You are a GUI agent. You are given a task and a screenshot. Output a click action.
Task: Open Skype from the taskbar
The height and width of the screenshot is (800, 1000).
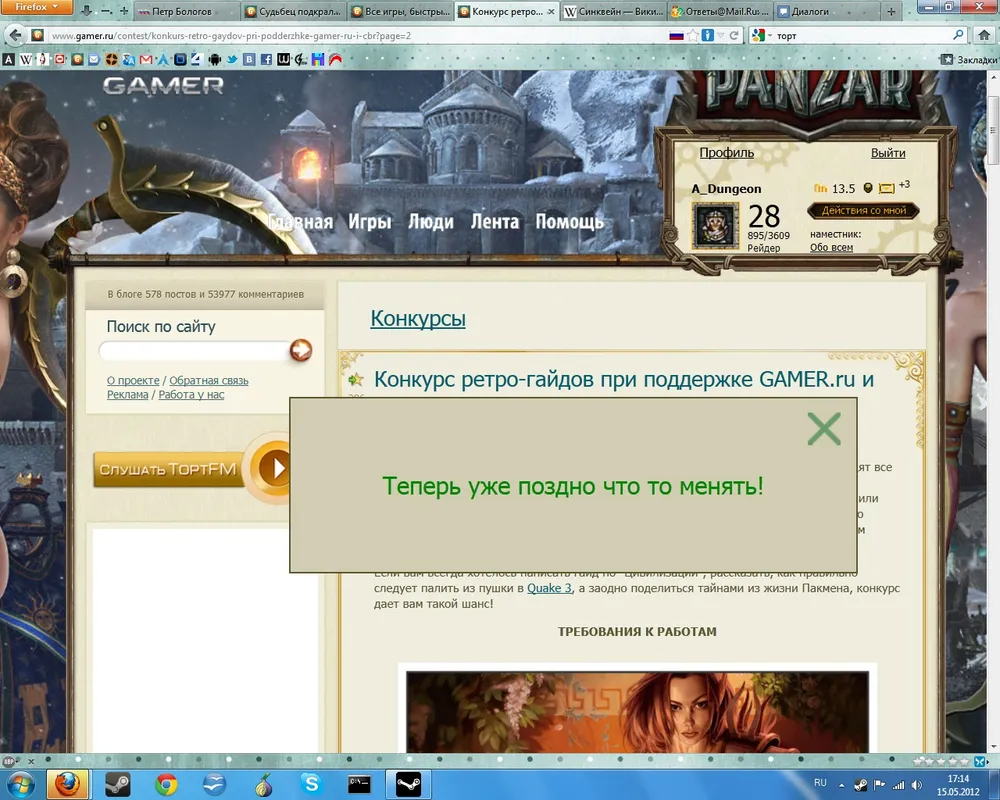click(x=312, y=783)
